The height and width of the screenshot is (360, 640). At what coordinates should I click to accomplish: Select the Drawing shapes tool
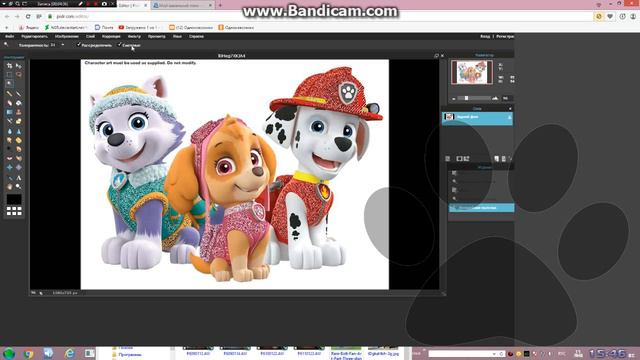point(18,121)
